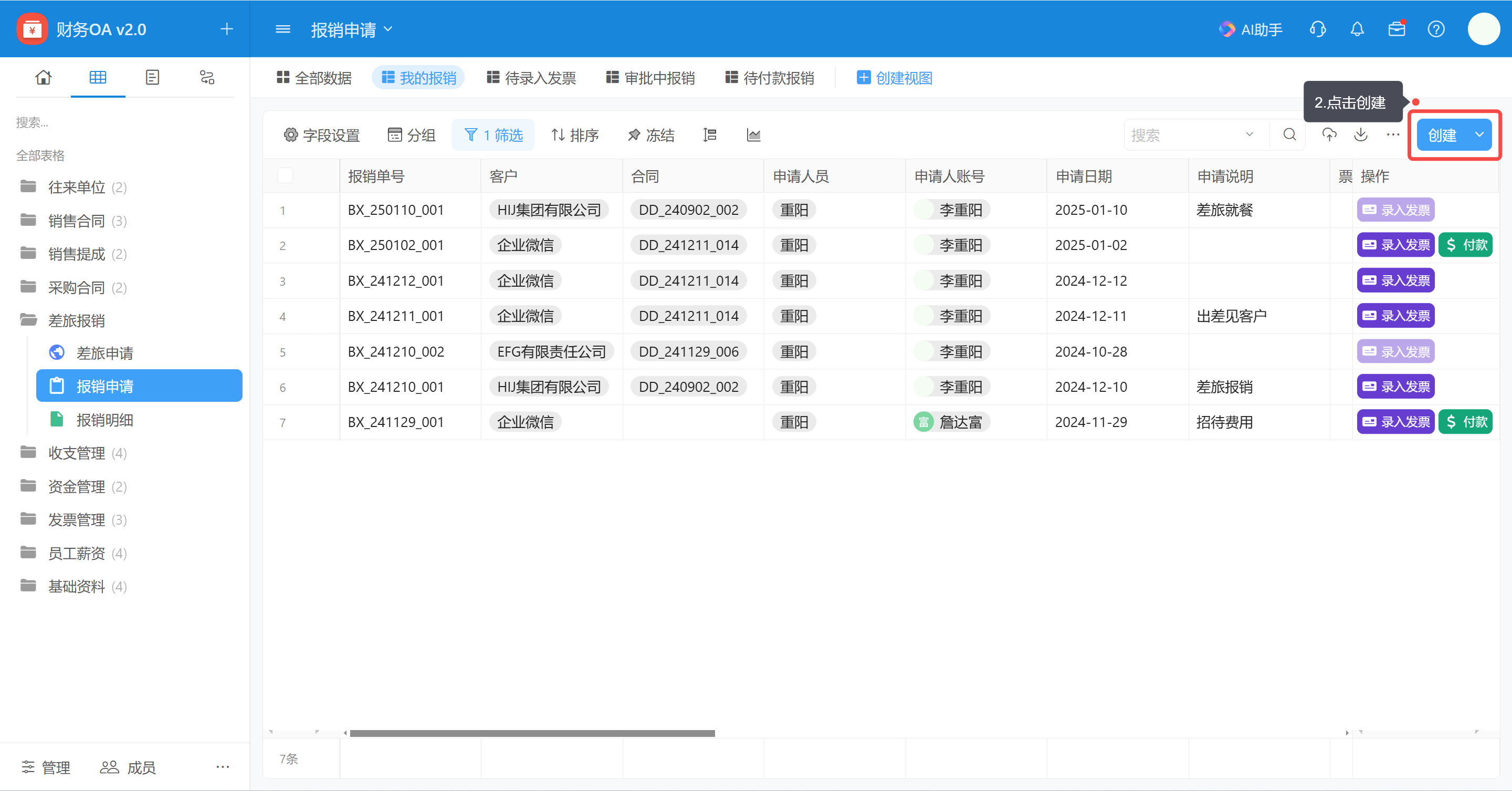Open the search field type dropdown arrow
This screenshot has height=791, width=1512.
click(1249, 135)
